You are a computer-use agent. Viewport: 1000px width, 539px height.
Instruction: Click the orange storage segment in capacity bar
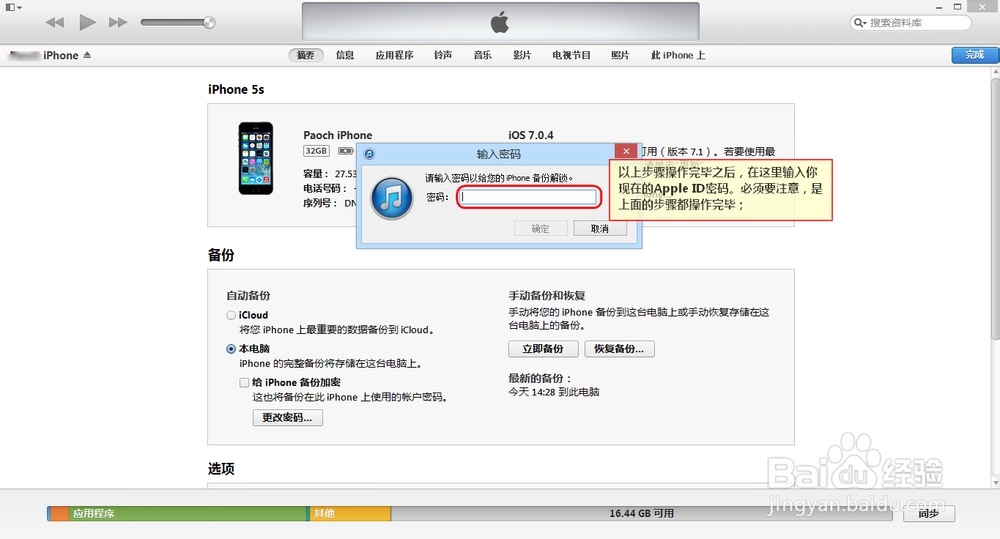(x=59, y=513)
